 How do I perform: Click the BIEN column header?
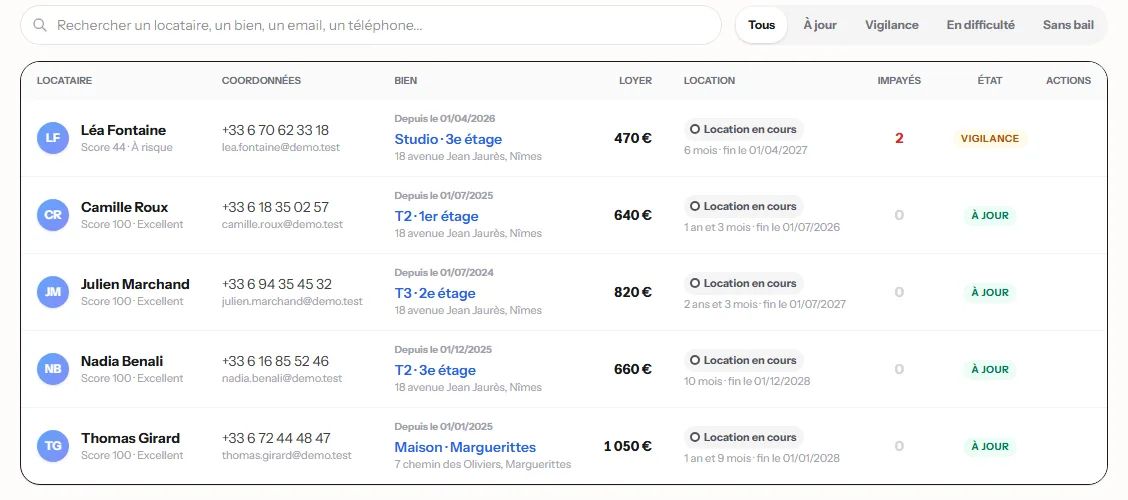(406, 81)
